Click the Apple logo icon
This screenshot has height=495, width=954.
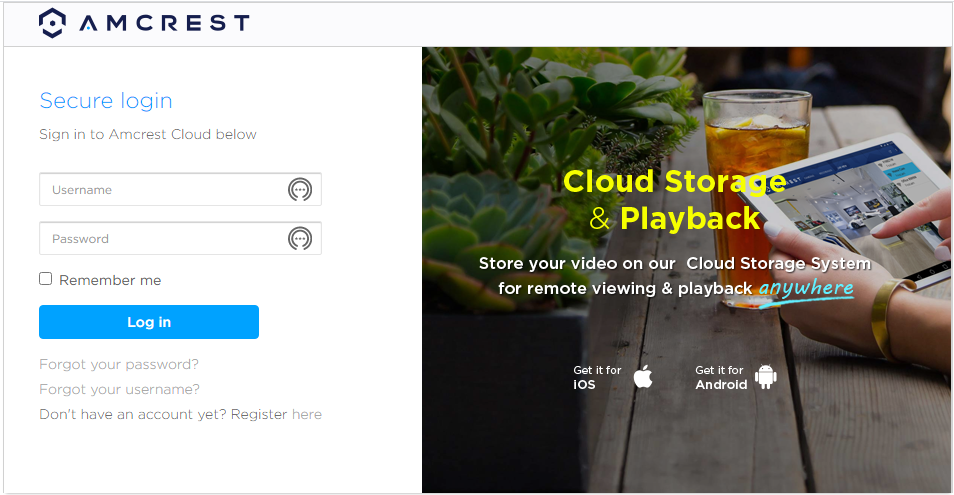pyautogui.click(x=643, y=376)
